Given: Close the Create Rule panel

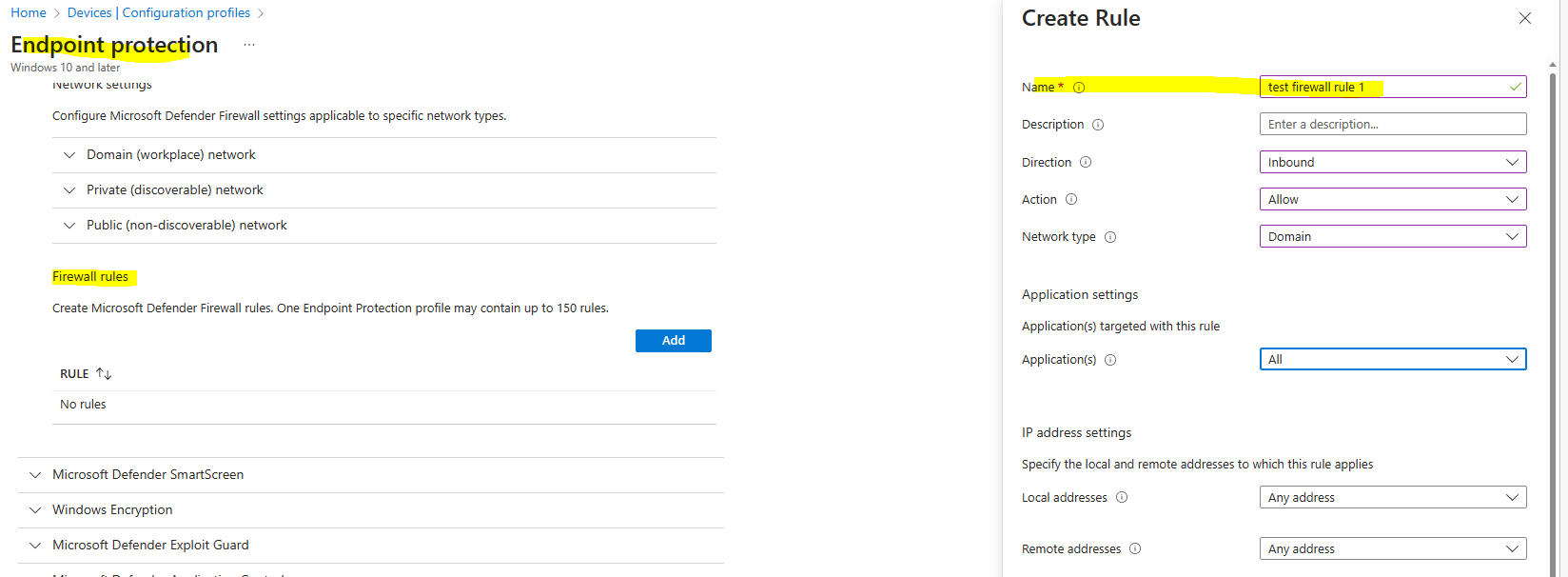Looking at the screenshot, I should coord(1525,18).
